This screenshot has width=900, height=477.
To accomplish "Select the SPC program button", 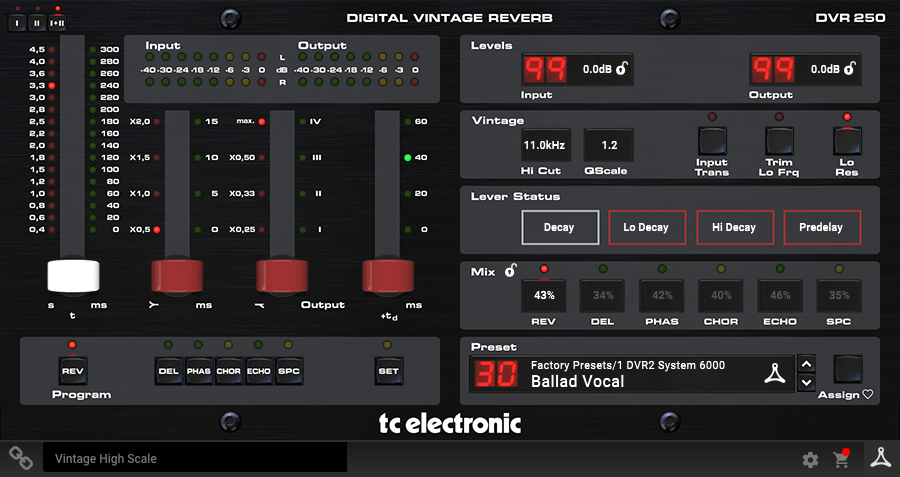I will 289,371.
